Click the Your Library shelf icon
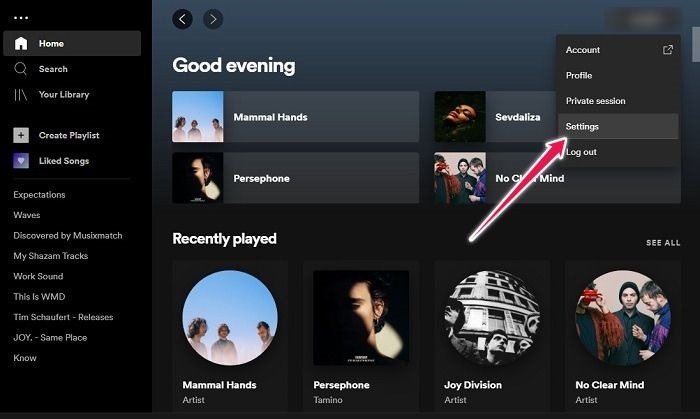 coord(21,95)
